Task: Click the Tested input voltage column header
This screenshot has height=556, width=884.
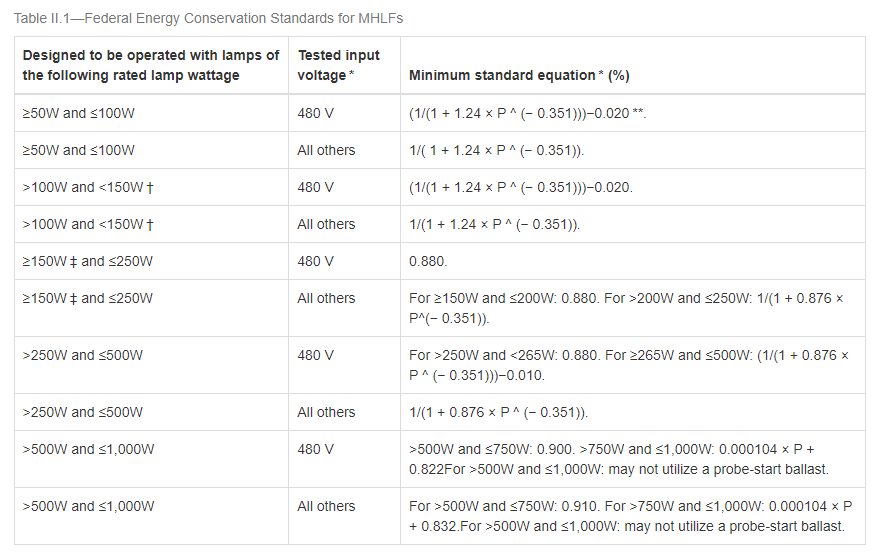Action: (338, 65)
